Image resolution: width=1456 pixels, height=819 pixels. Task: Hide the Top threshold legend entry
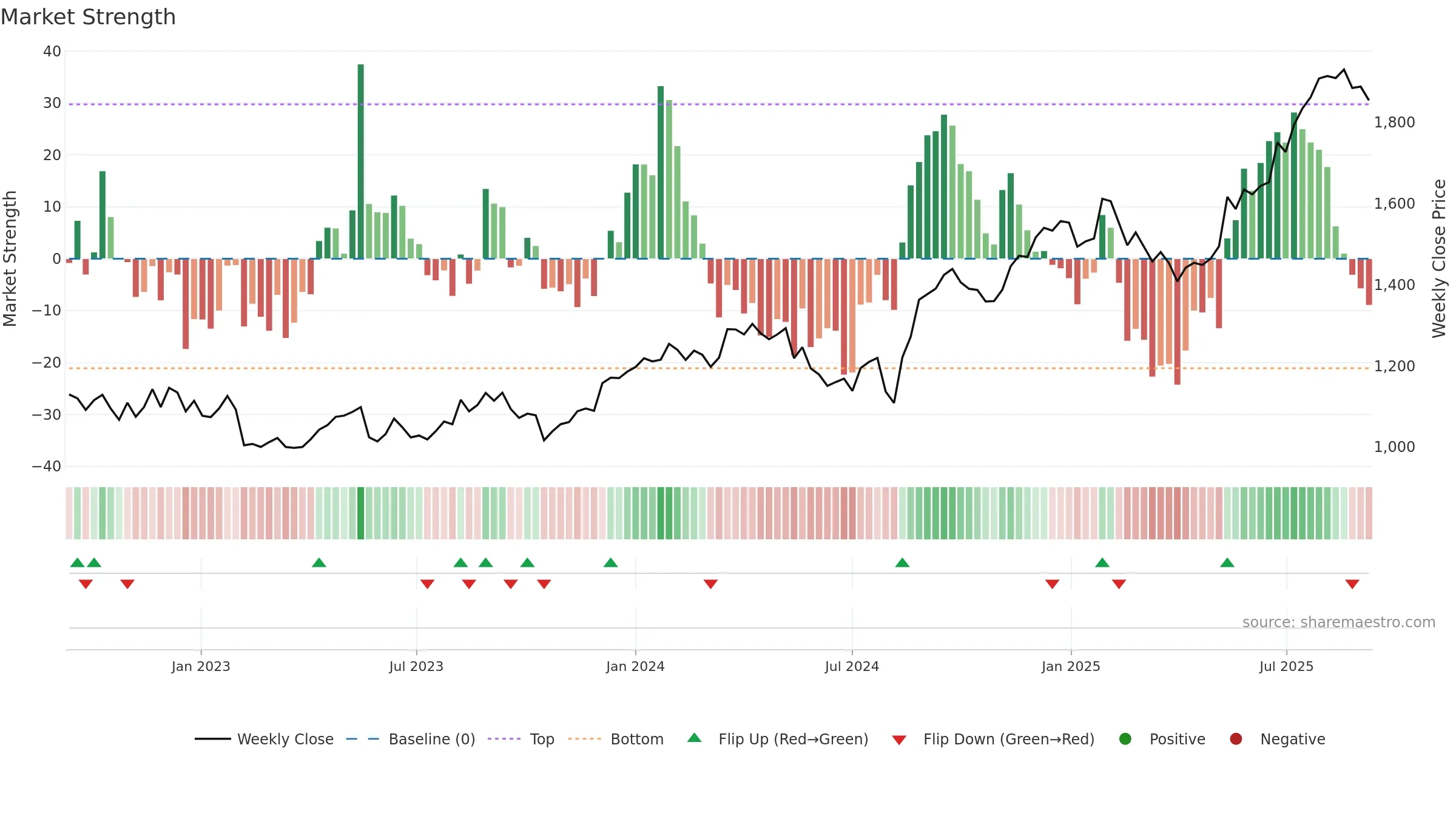click(521, 739)
